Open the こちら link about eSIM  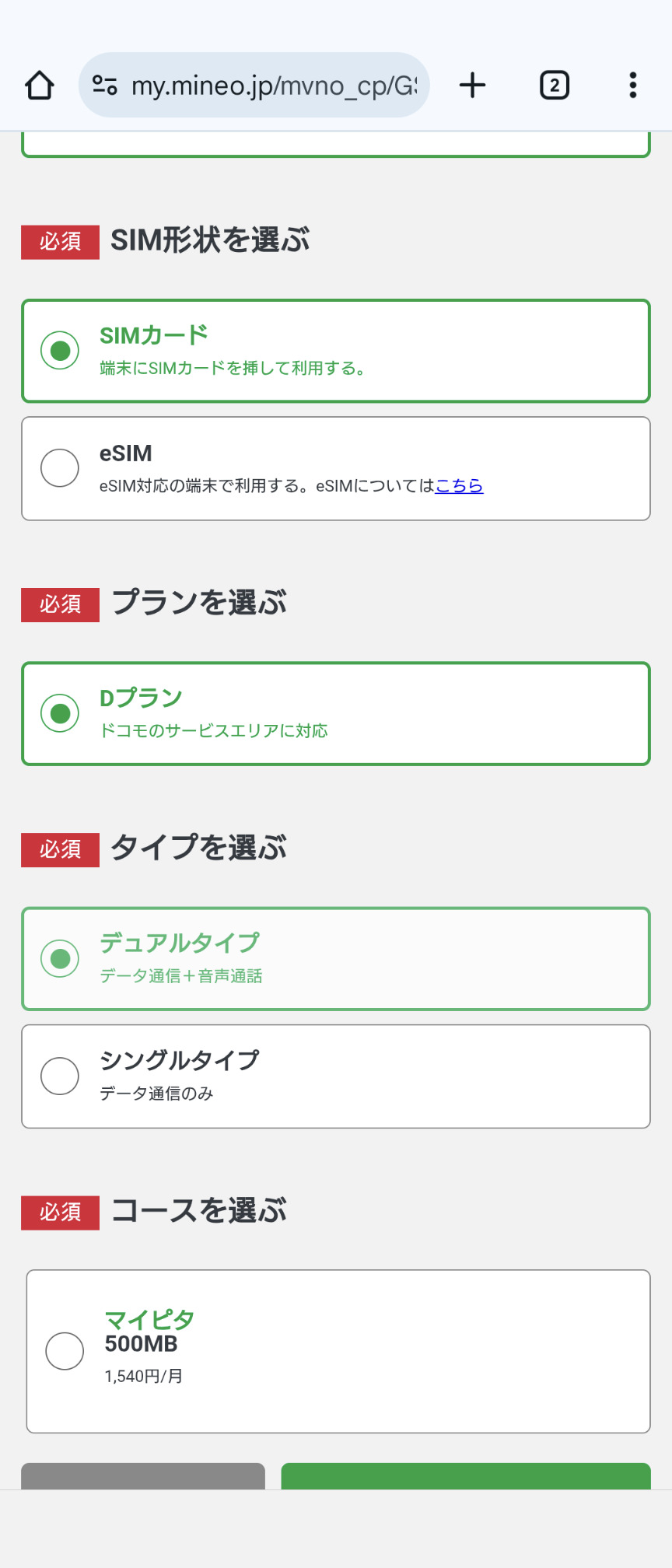[x=459, y=486]
